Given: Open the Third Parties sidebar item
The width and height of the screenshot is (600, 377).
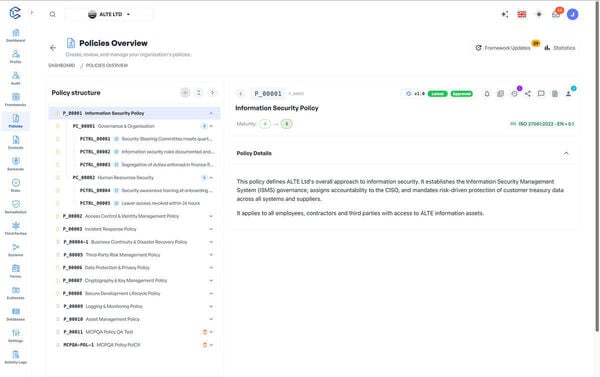Looking at the screenshot, I should (16, 228).
